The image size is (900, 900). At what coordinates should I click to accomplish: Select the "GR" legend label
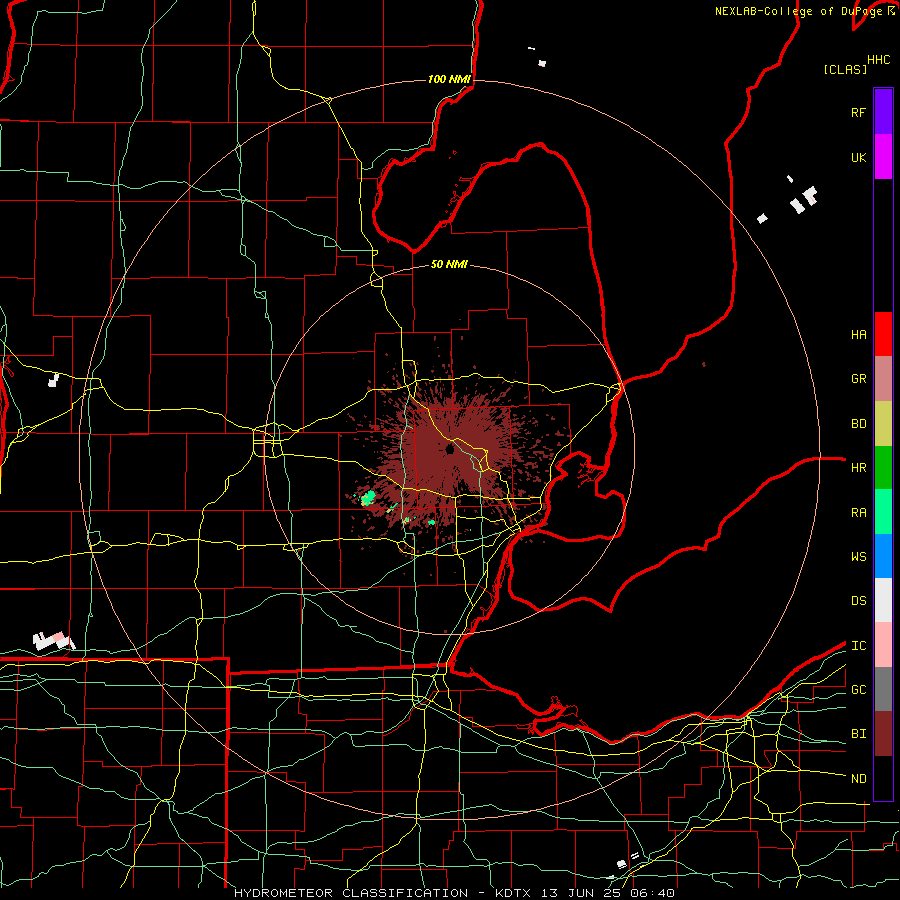click(x=858, y=379)
